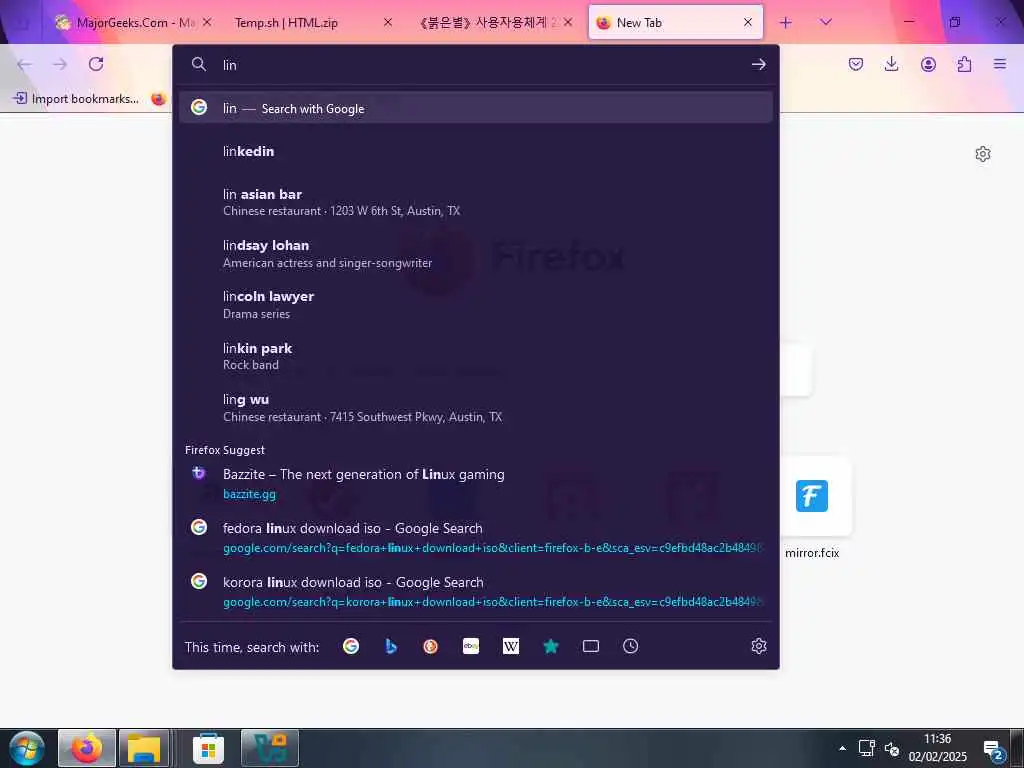Close the MajorGeeks.Com tab
Viewport: 1024px width, 768px height.
point(207,22)
